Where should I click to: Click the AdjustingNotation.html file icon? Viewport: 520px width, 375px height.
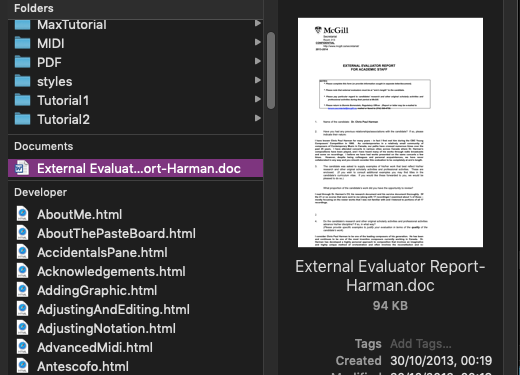[22, 328]
